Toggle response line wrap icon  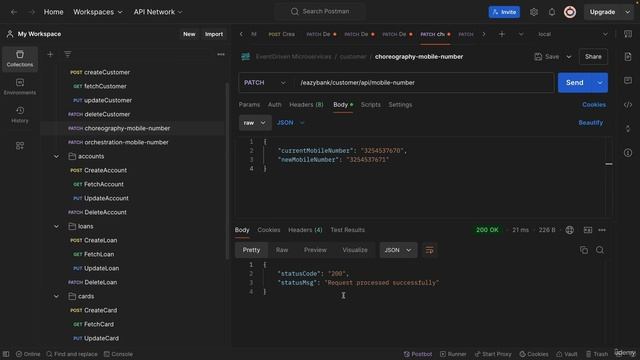coord(429,250)
